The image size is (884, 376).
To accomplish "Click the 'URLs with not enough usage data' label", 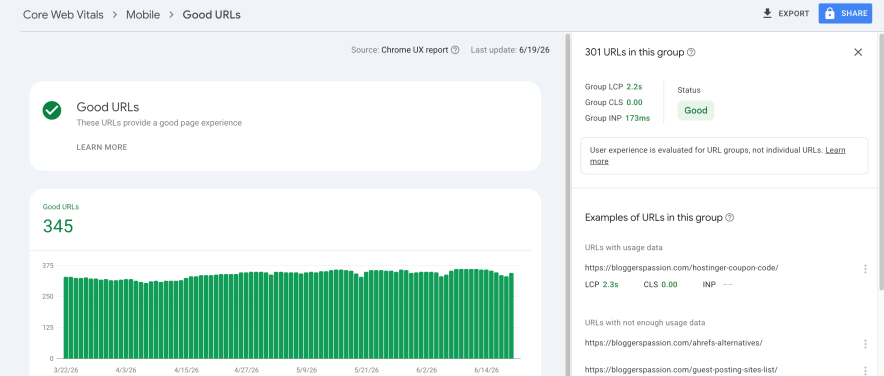I will pyautogui.click(x=645, y=323).
